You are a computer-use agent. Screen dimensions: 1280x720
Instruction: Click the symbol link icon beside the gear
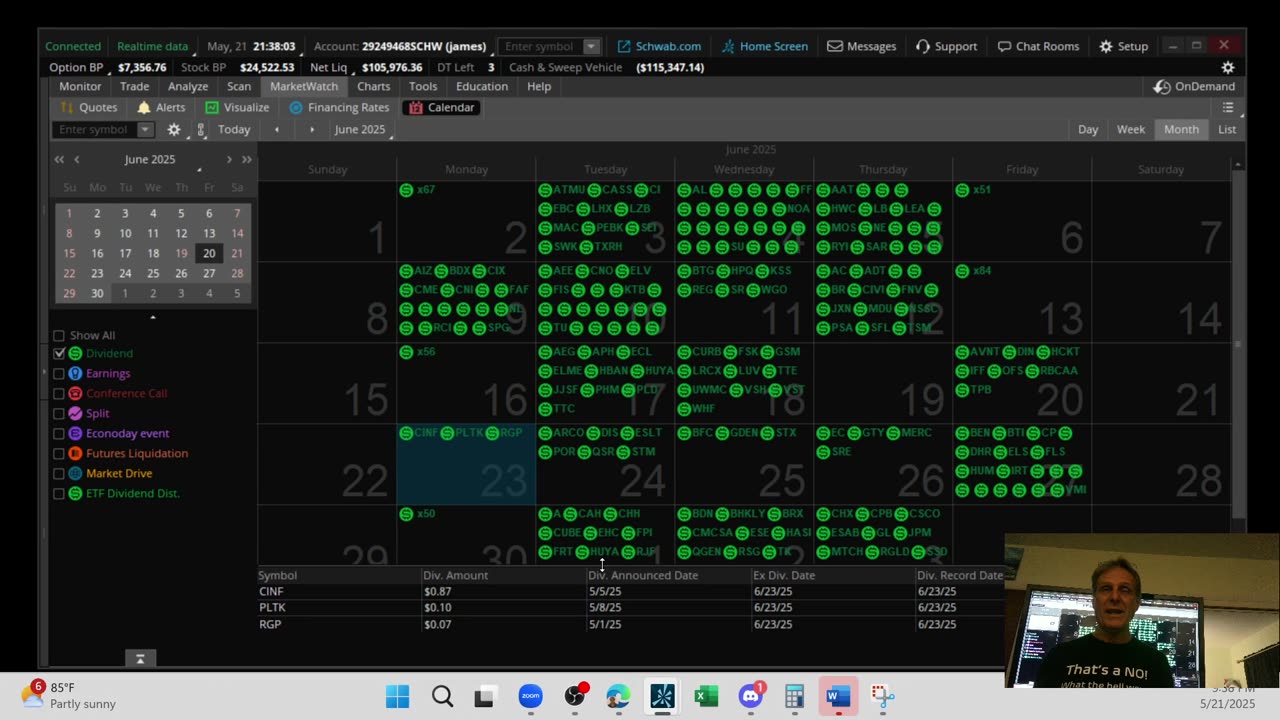coord(201,130)
